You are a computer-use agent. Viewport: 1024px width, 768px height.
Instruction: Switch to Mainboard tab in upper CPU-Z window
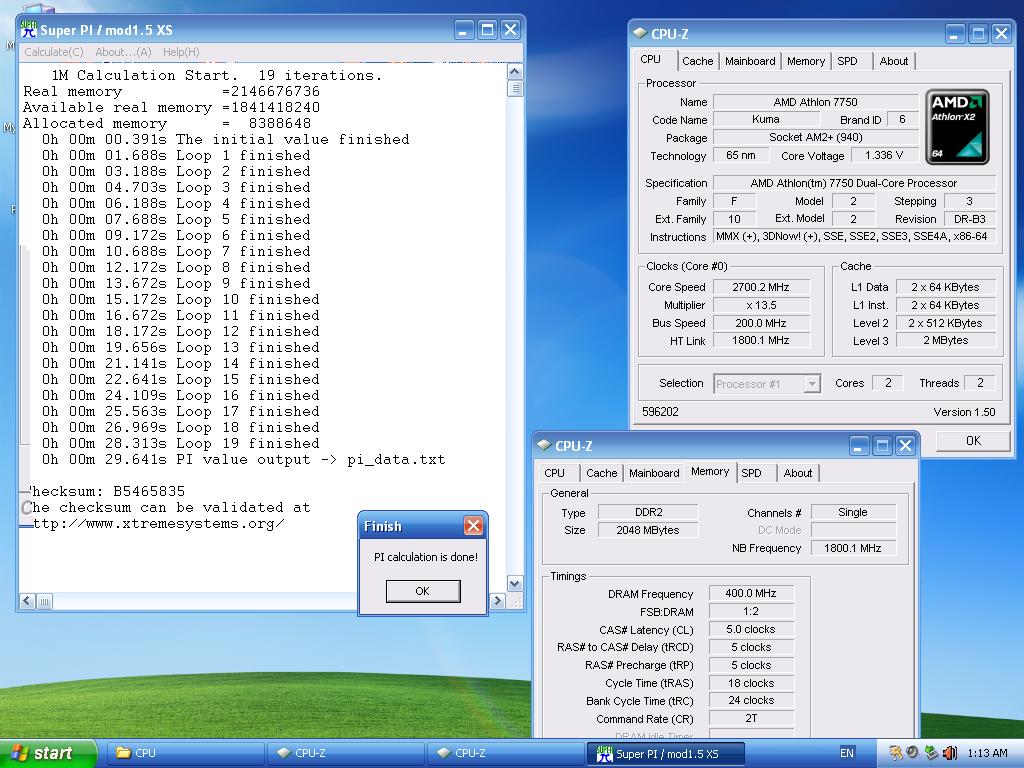pyautogui.click(x=750, y=61)
